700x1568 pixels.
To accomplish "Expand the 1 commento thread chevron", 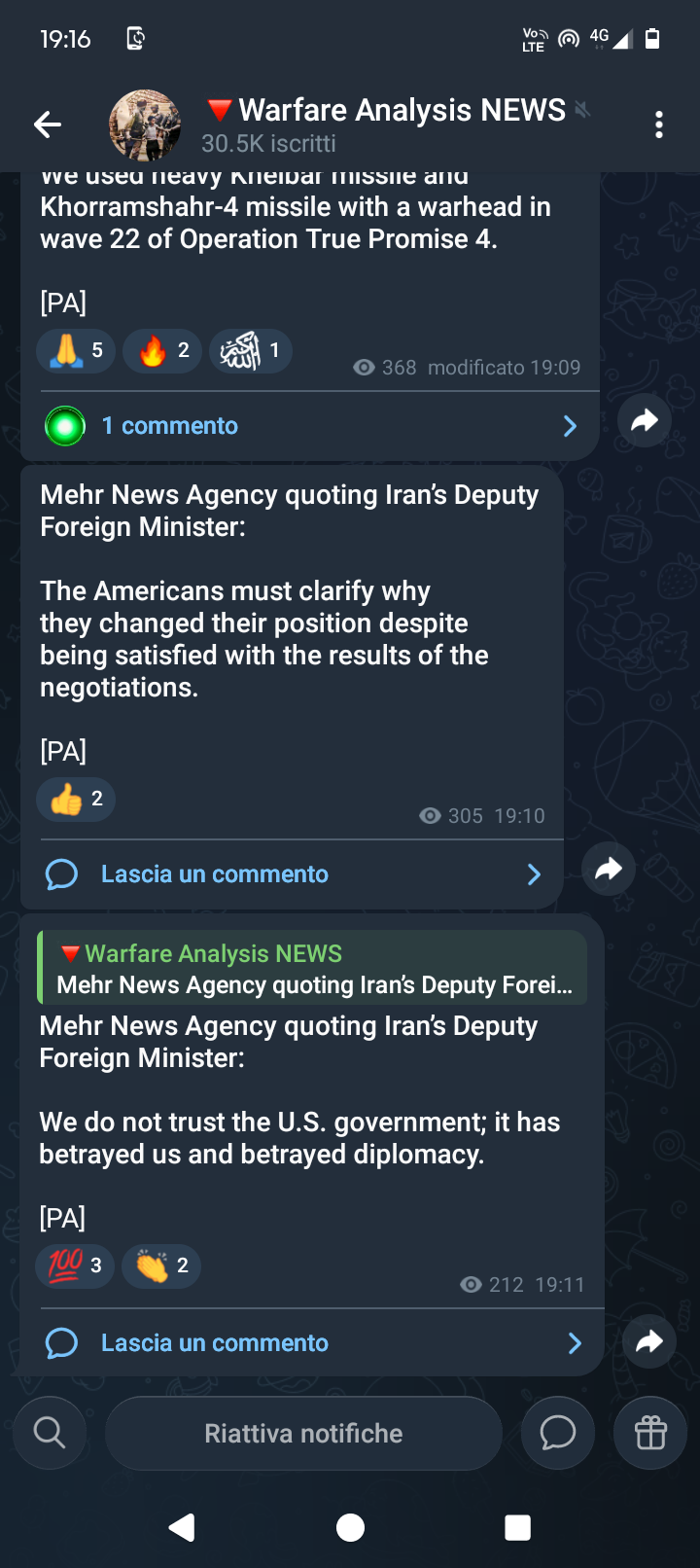I will [x=570, y=426].
